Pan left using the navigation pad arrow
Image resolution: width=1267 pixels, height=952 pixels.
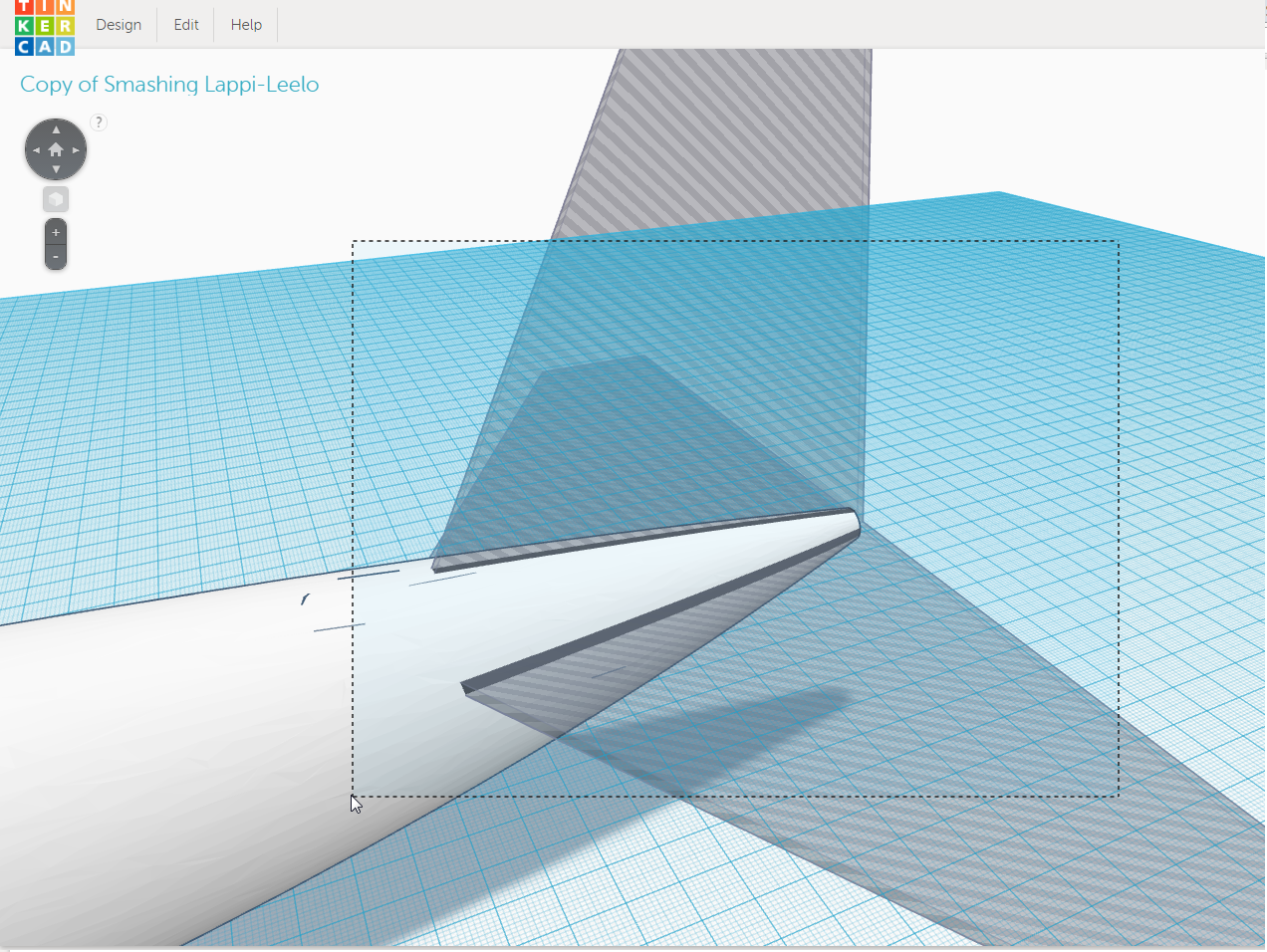pos(35,148)
